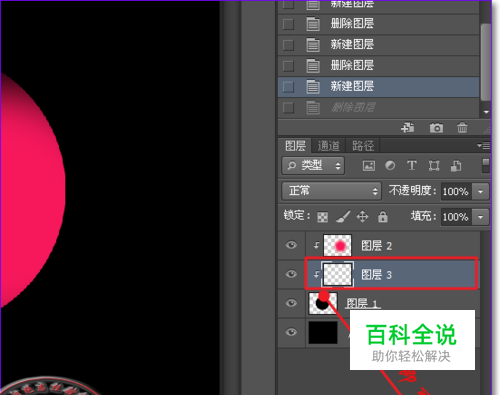
Task: Lock transparent pixels checkerboard icon
Action: [322, 217]
